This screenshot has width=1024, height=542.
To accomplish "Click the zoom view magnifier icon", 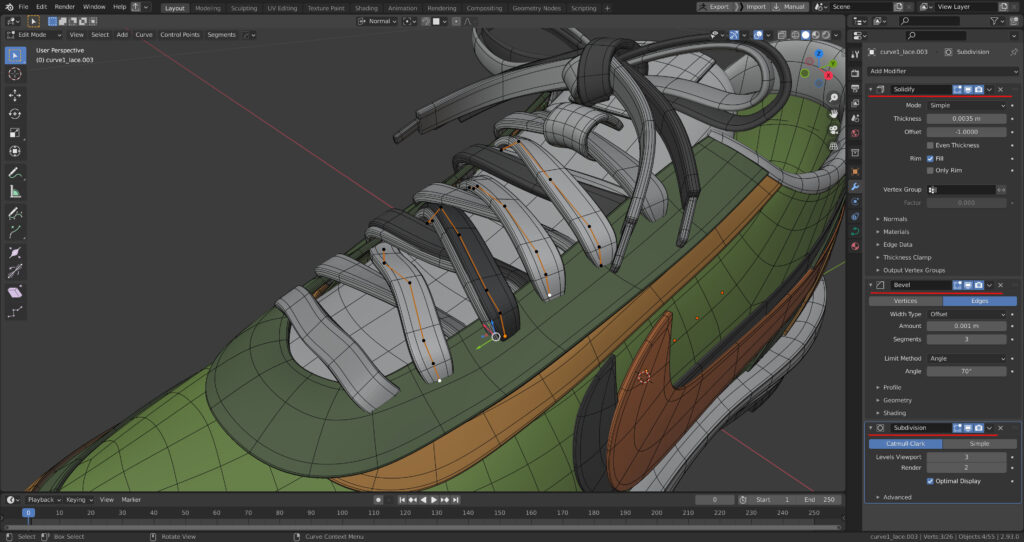I will tap(833, 97).
